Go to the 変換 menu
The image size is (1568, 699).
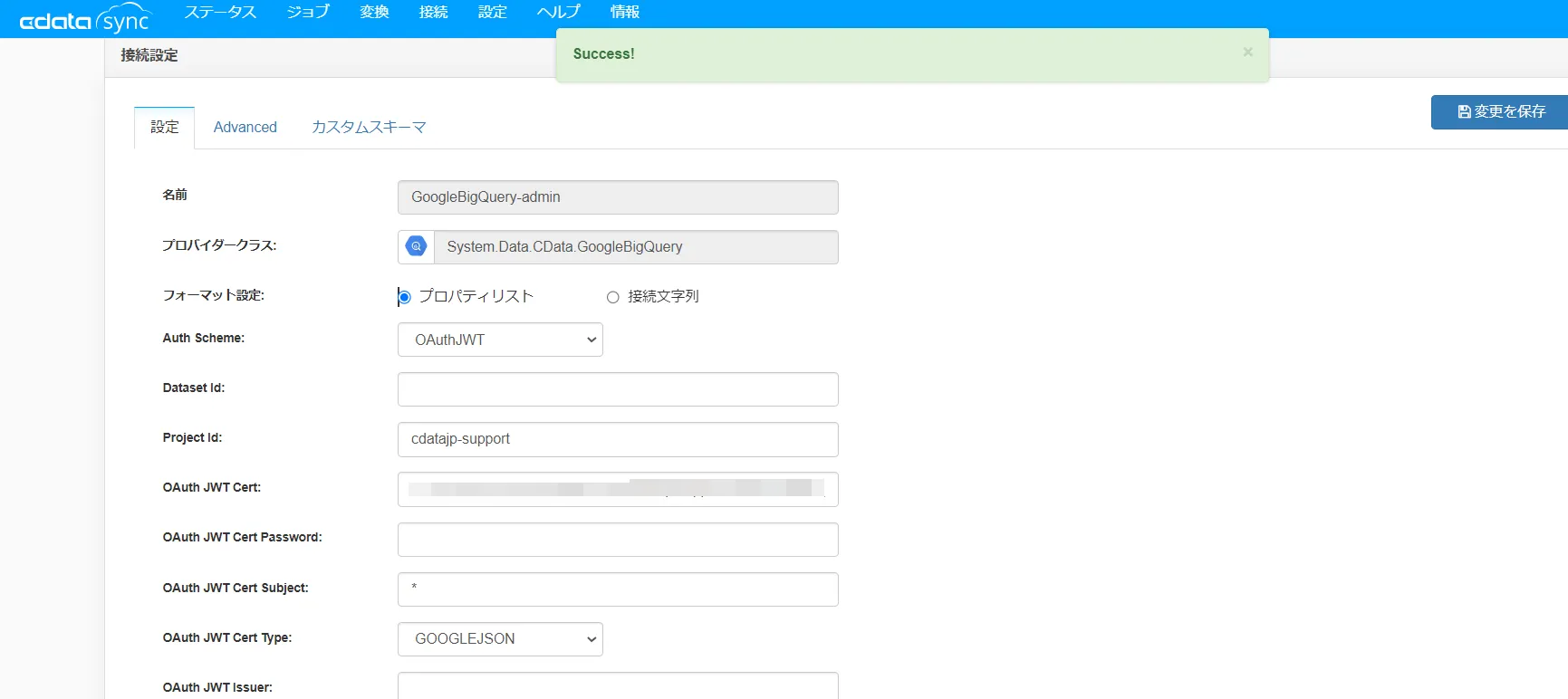(374, 12)
